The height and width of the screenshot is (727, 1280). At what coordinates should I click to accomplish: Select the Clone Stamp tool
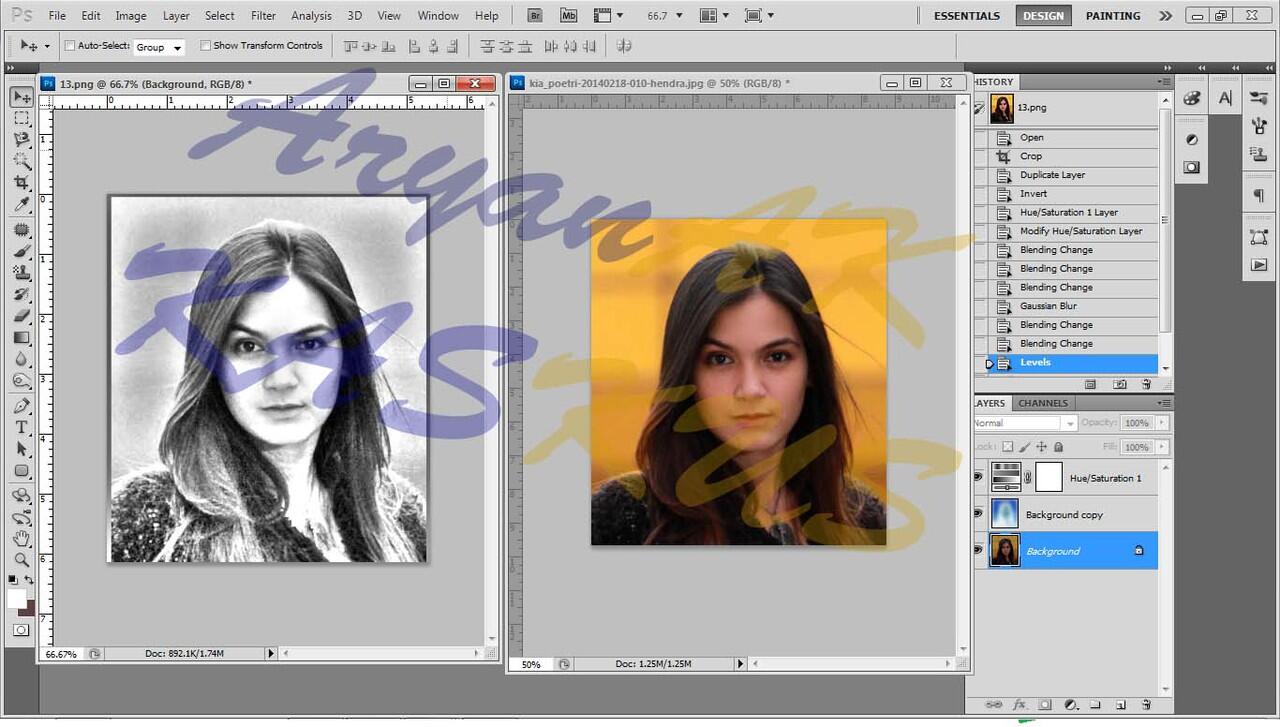21,273
